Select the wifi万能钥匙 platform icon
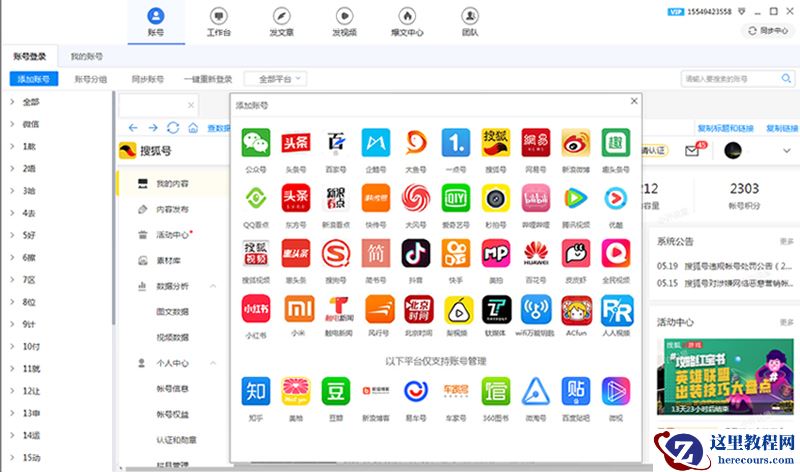 pos(536,309)
